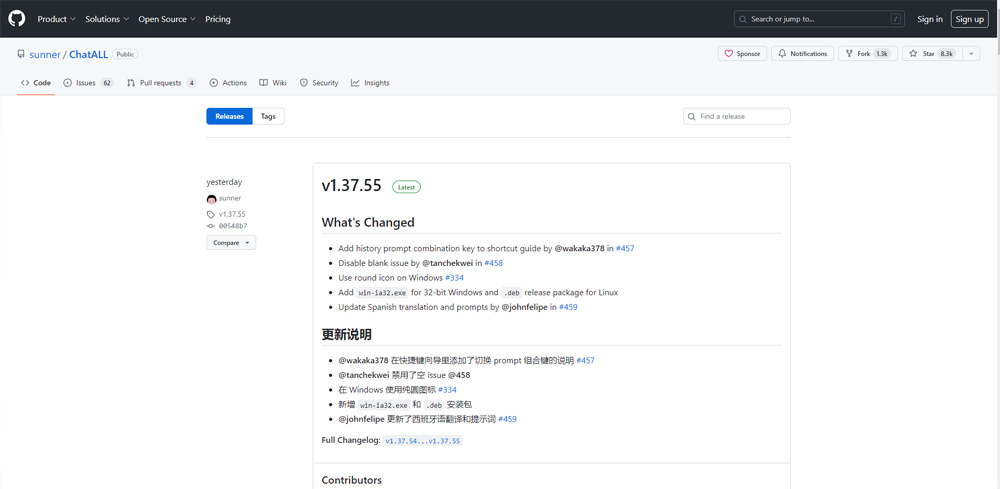Click the v1.37.55 tag in sidebar
The height and width of the screenshot is (489, 1000).
pyautogui.click(x=231, y=214)
